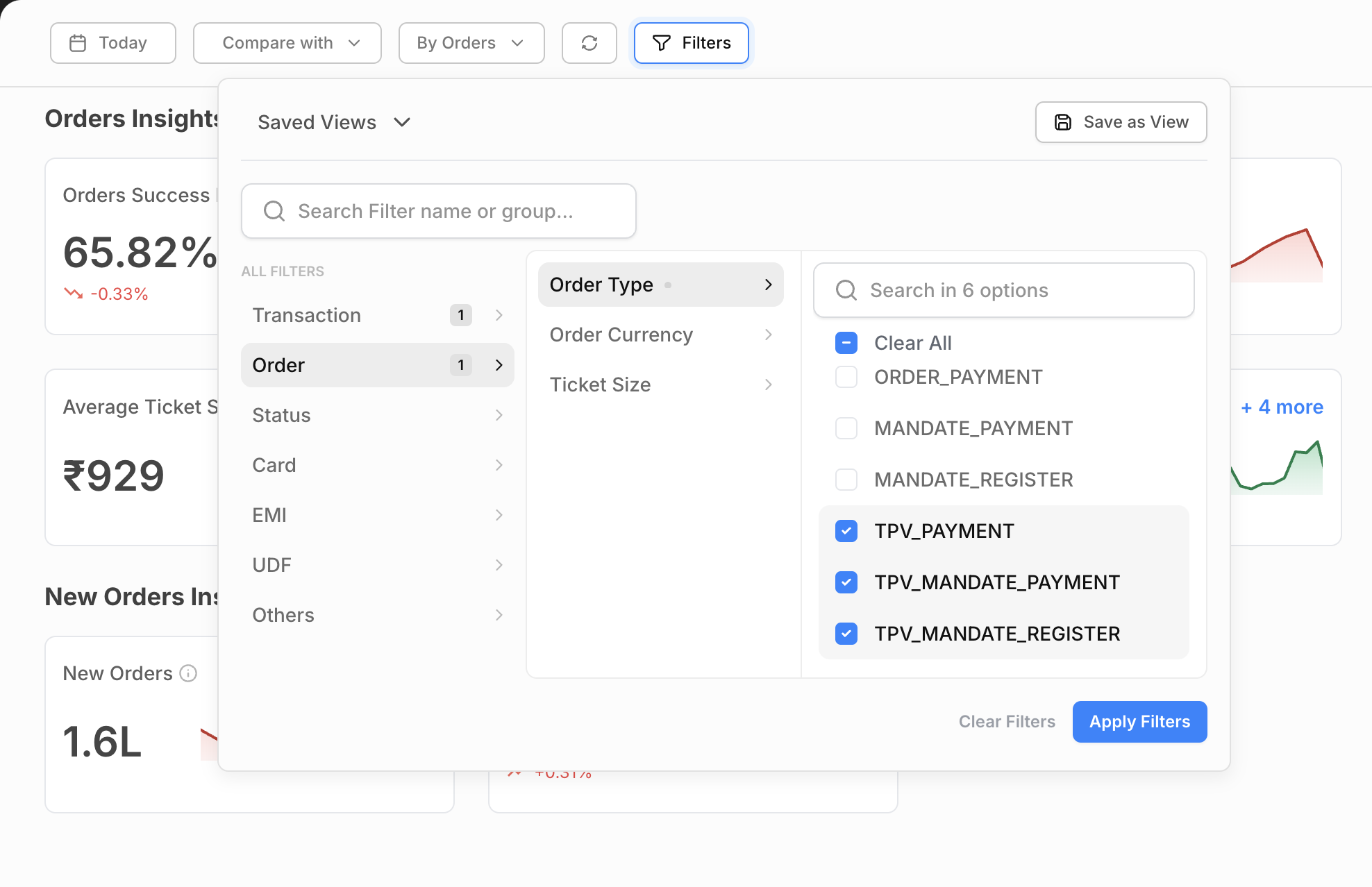This screenshot has height=887, width=1372.
Task: Click the Save as View disk icon
Action: [1063, 122]
